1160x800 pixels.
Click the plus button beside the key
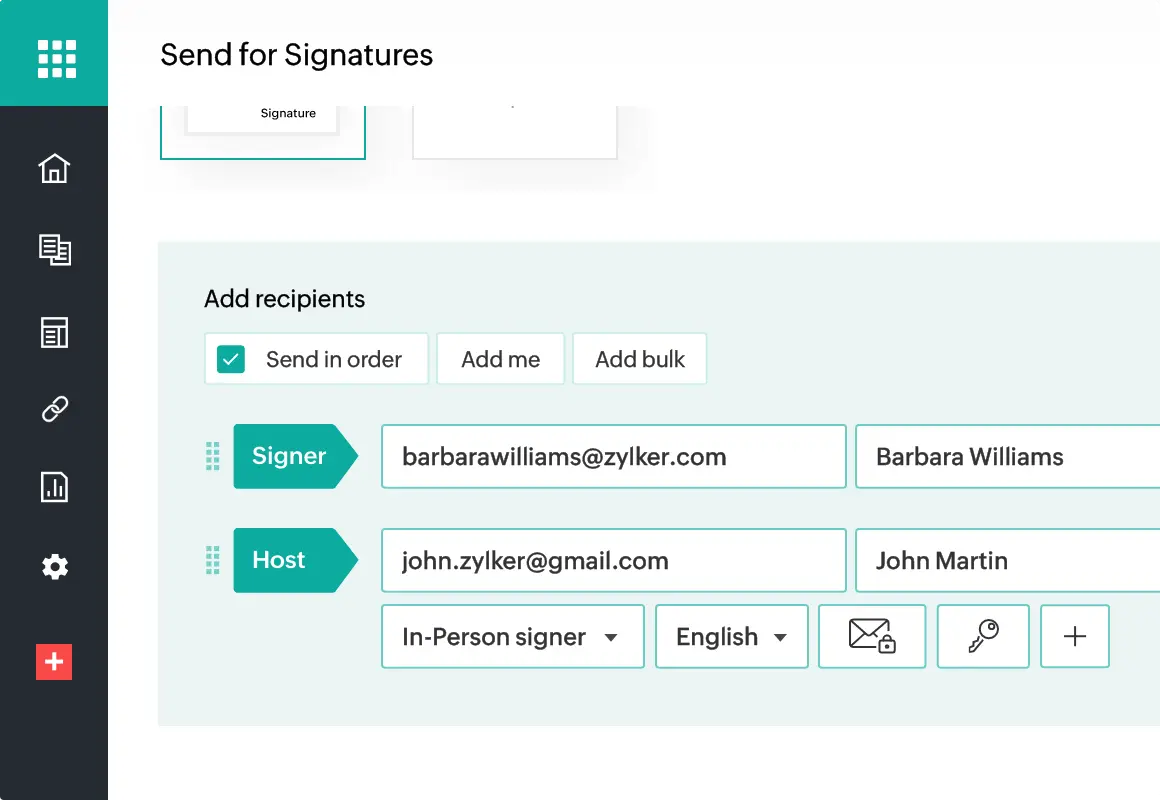click(1075, 636)
